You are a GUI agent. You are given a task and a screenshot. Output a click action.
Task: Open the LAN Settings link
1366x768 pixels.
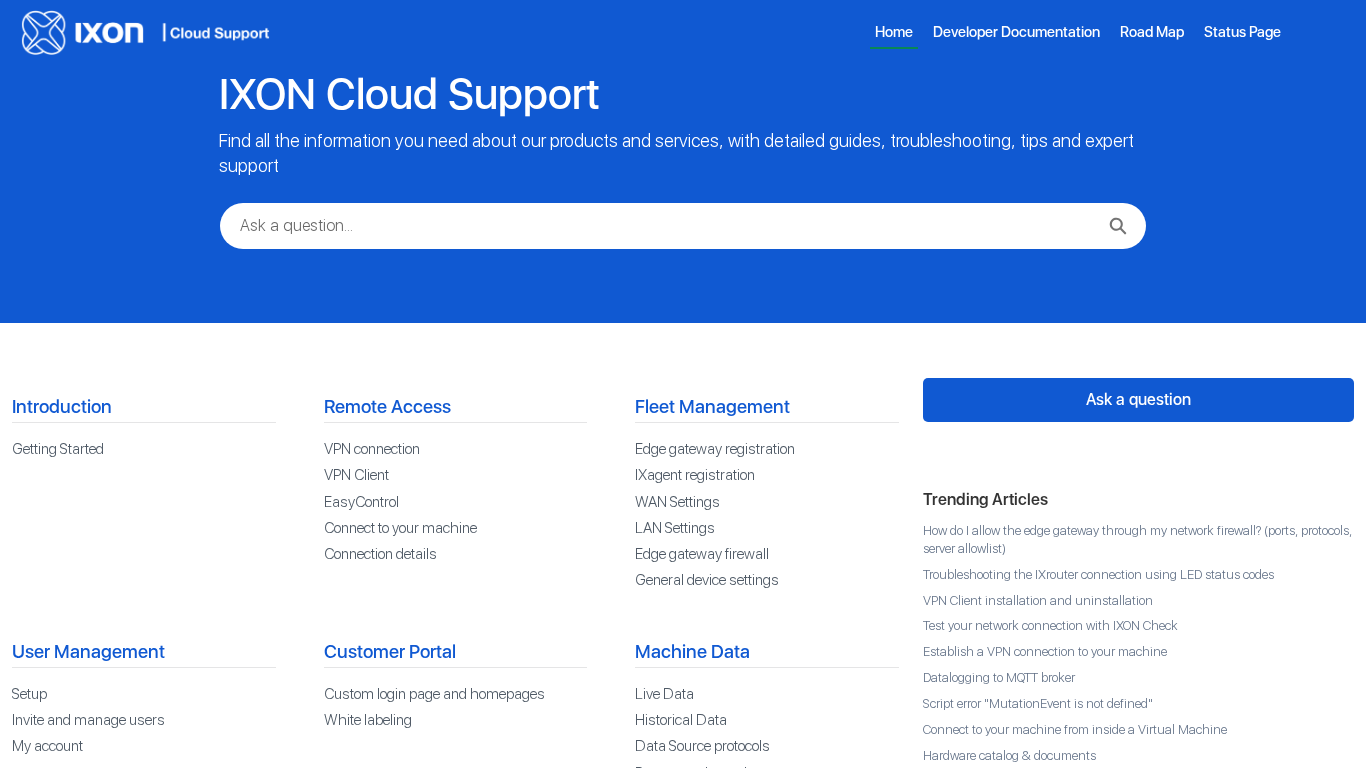pyautogui.click(x=675, y=528)
